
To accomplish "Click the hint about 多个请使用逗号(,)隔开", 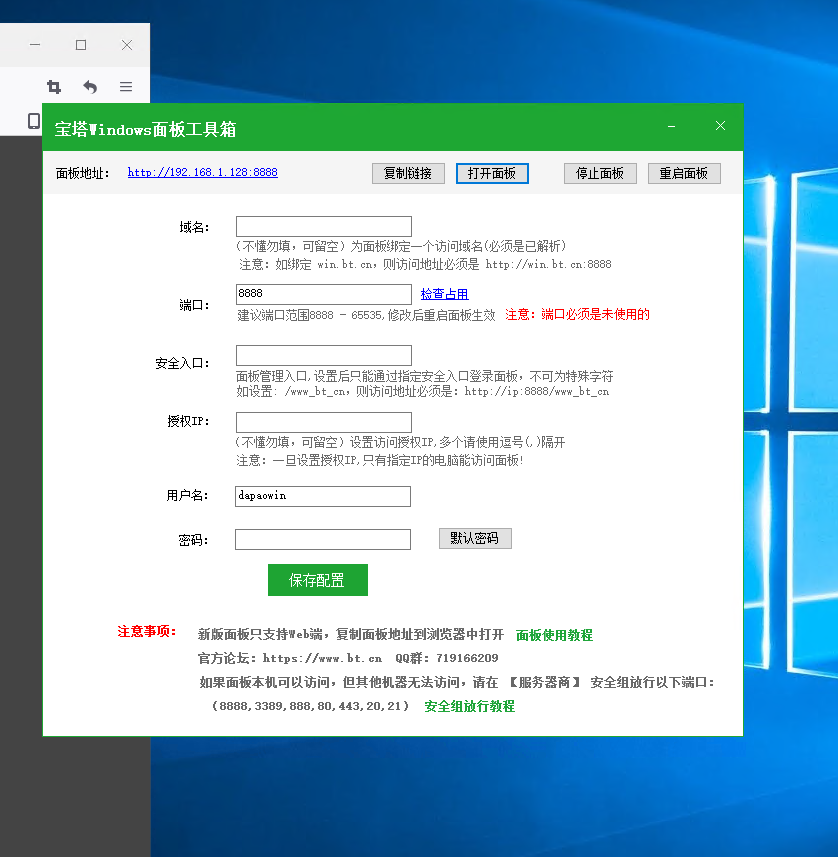I will tap(502, 442).
